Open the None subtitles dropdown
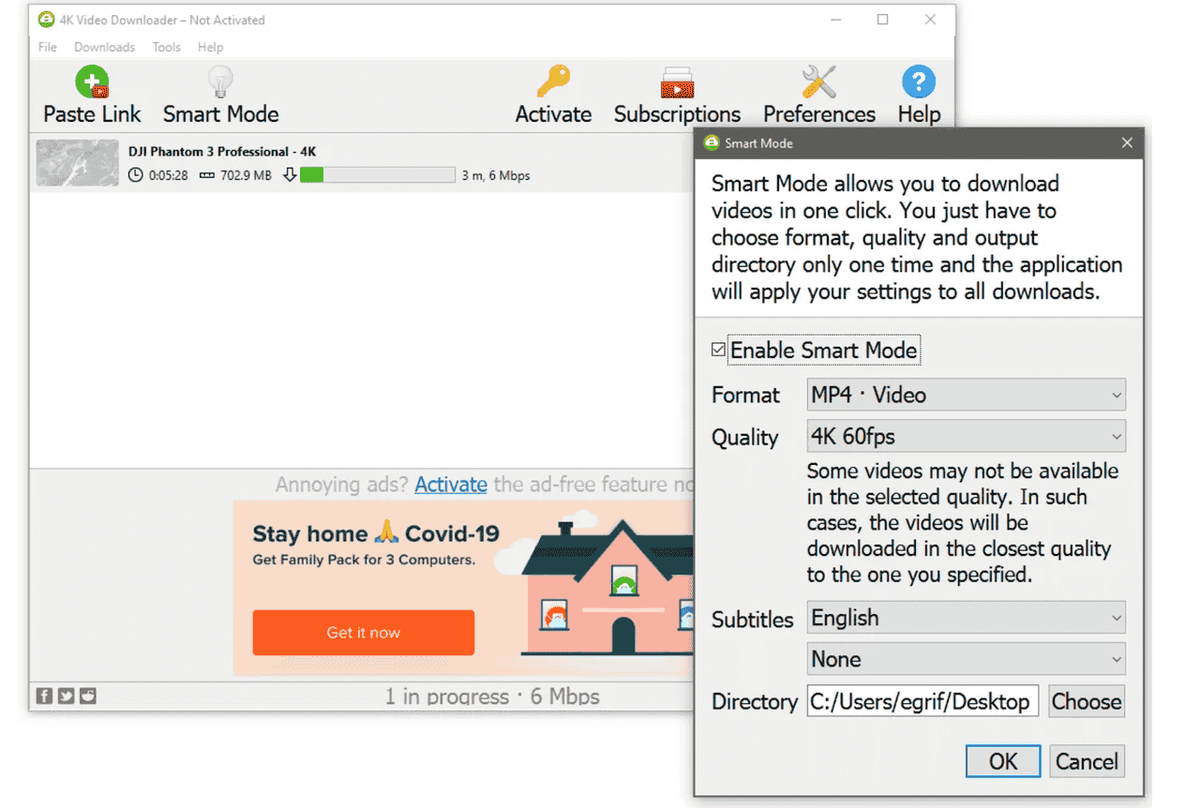Viewport: 1200px width, 808px height. click(966, 659)
